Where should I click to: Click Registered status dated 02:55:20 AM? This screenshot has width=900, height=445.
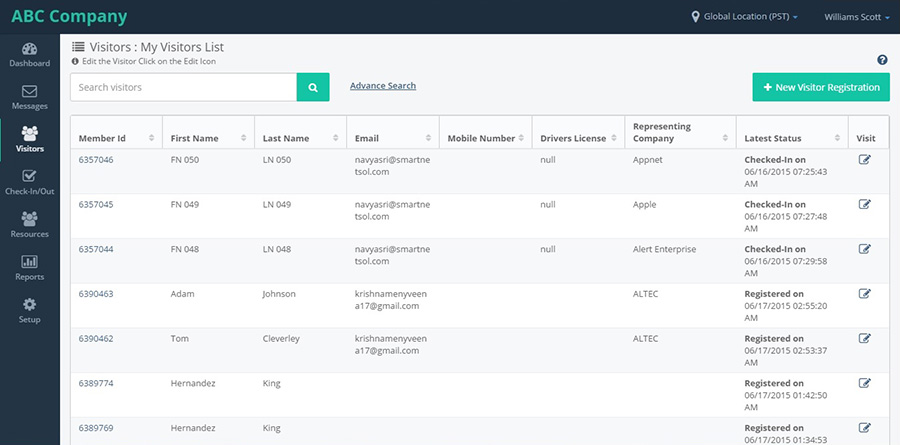point(786,306)
